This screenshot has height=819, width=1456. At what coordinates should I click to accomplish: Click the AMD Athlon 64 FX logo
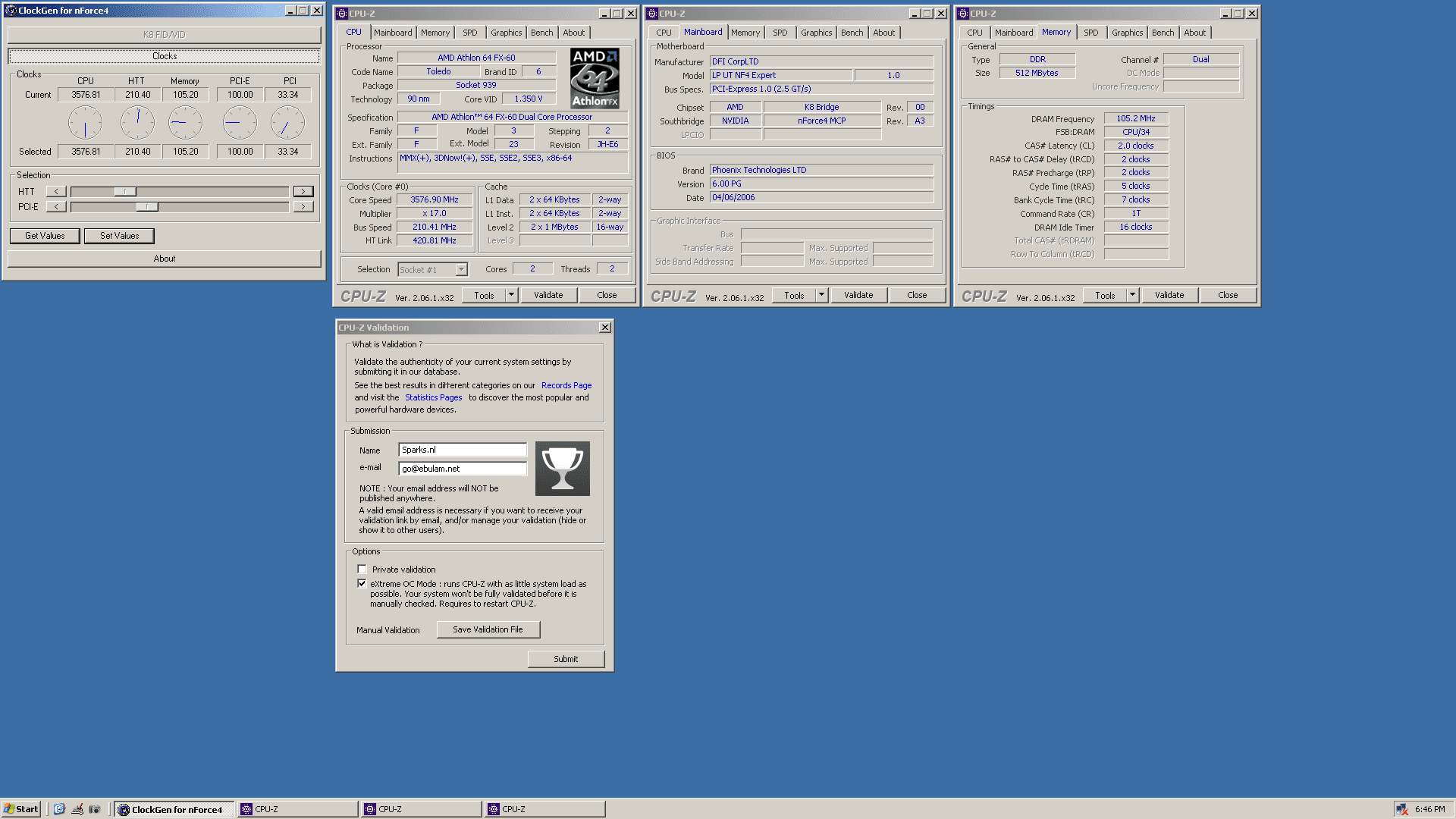click(595, 77)
